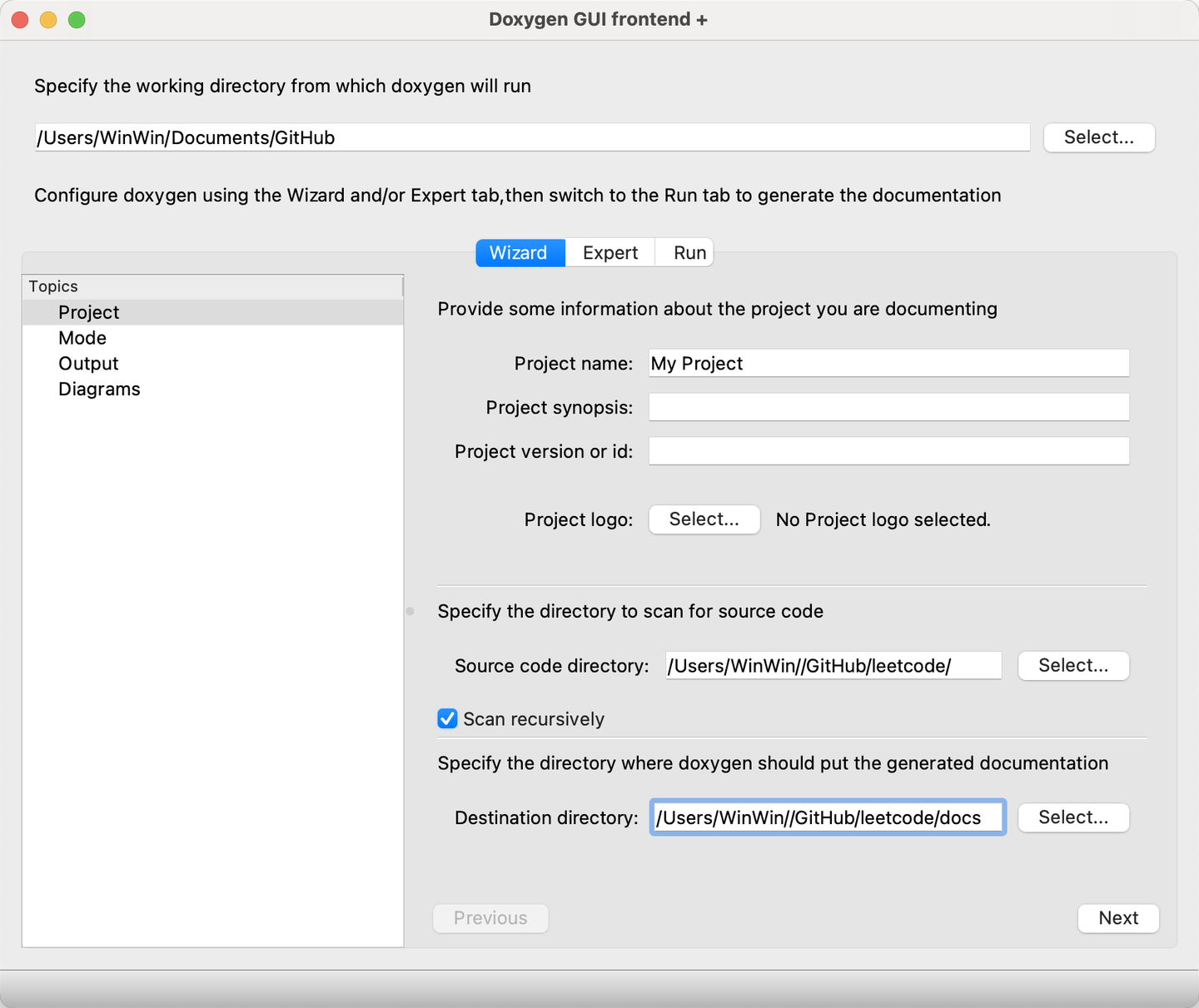Image resolution: width=1199 pixels, height=1008 pixels.
Task: Toggle the Scan recursively checkbox
Action: (448, 718)
